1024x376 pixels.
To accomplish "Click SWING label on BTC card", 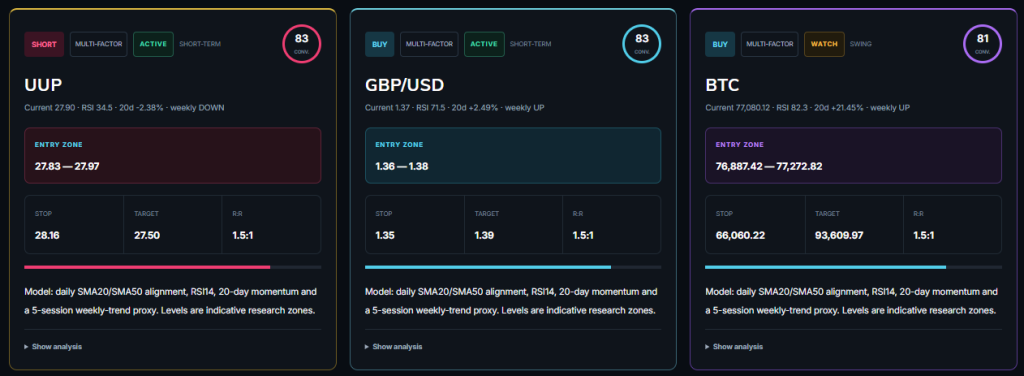I will point(861,44).
